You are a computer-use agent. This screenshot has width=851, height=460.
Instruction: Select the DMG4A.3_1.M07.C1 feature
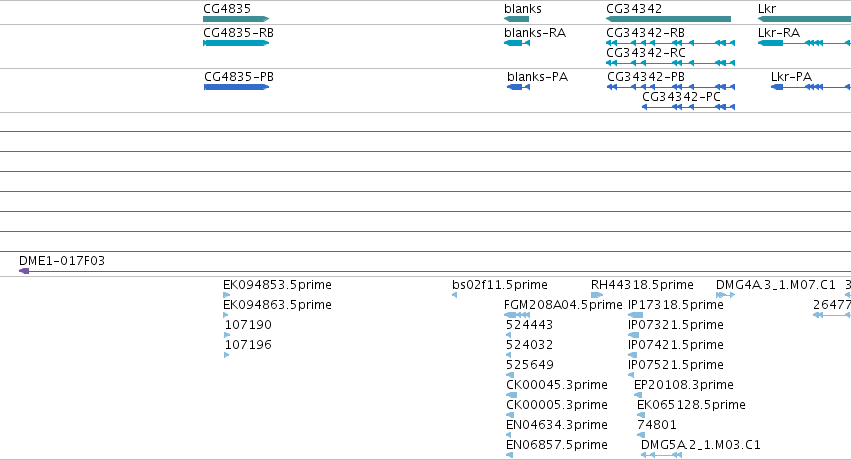pyautogui.click(x=726, y=295)
